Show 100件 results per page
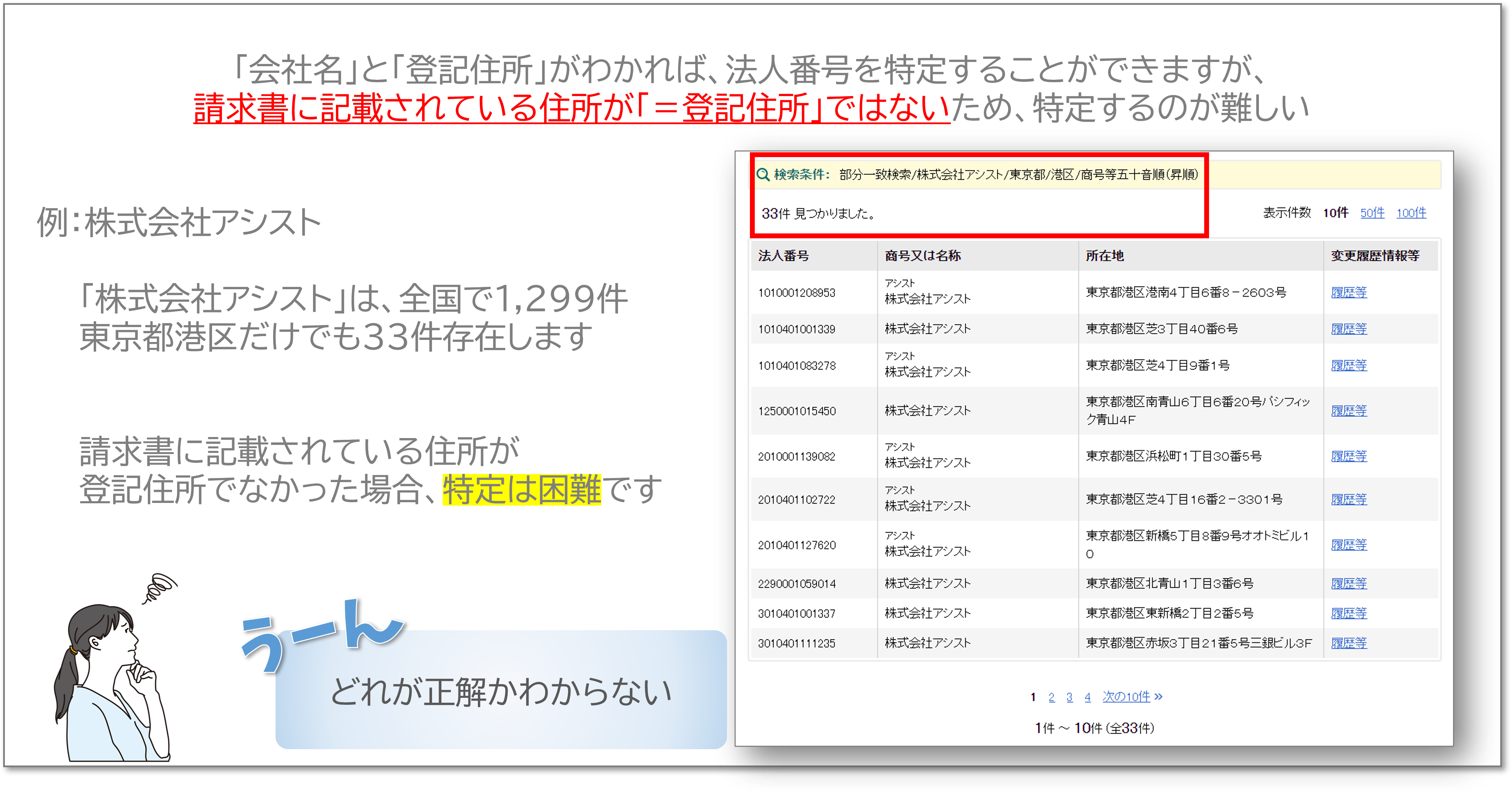Image resolution: width=1512 pixels, height=796 pixels. [x=1411, y=213]
